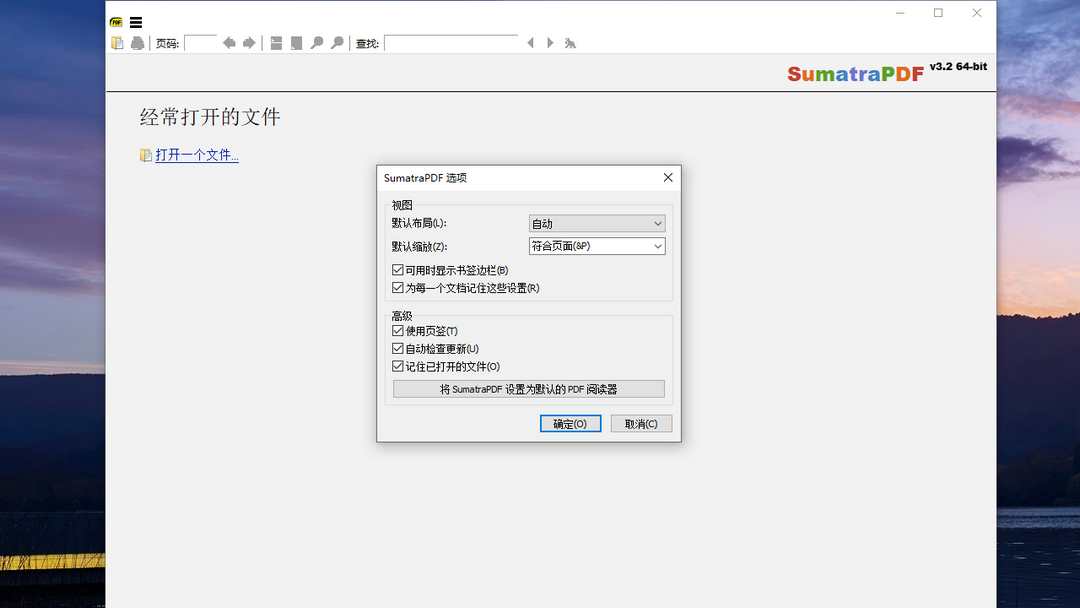Uncheck 可用时显示书签边栏
This screenshot has width=1080, height=608.
[x=397, y=269]
